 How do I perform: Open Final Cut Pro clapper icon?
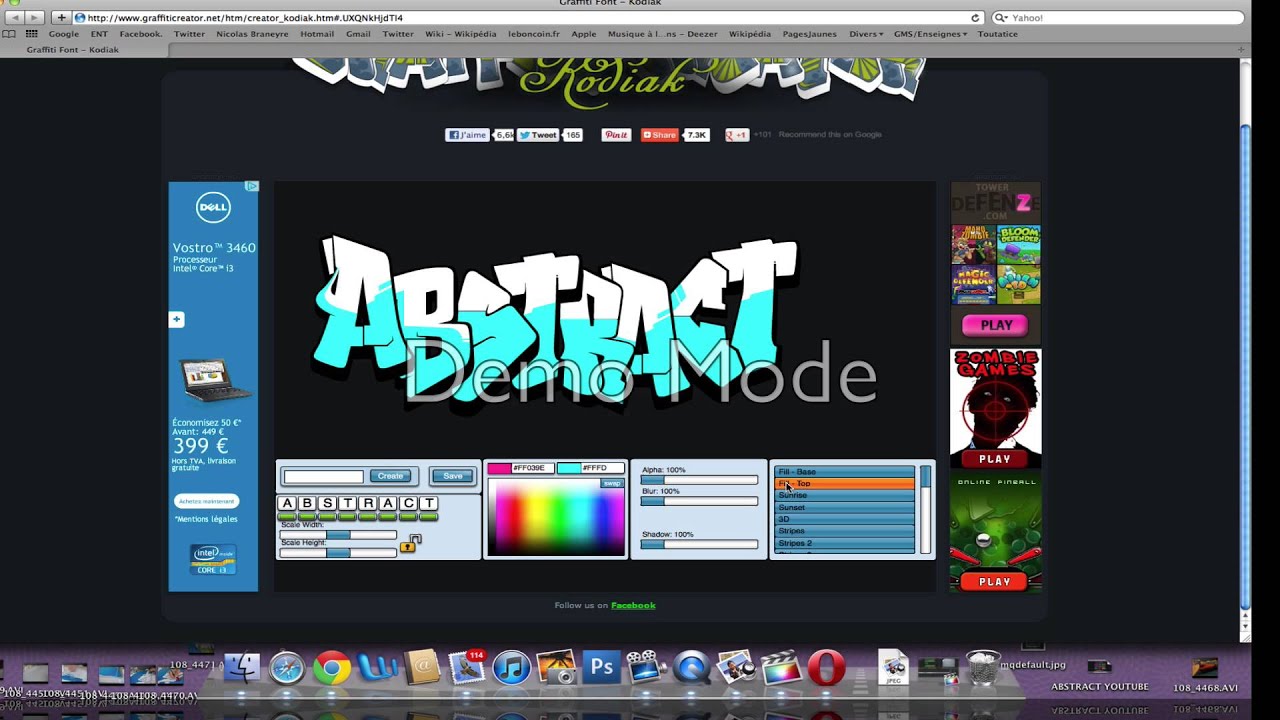(782, 667)
